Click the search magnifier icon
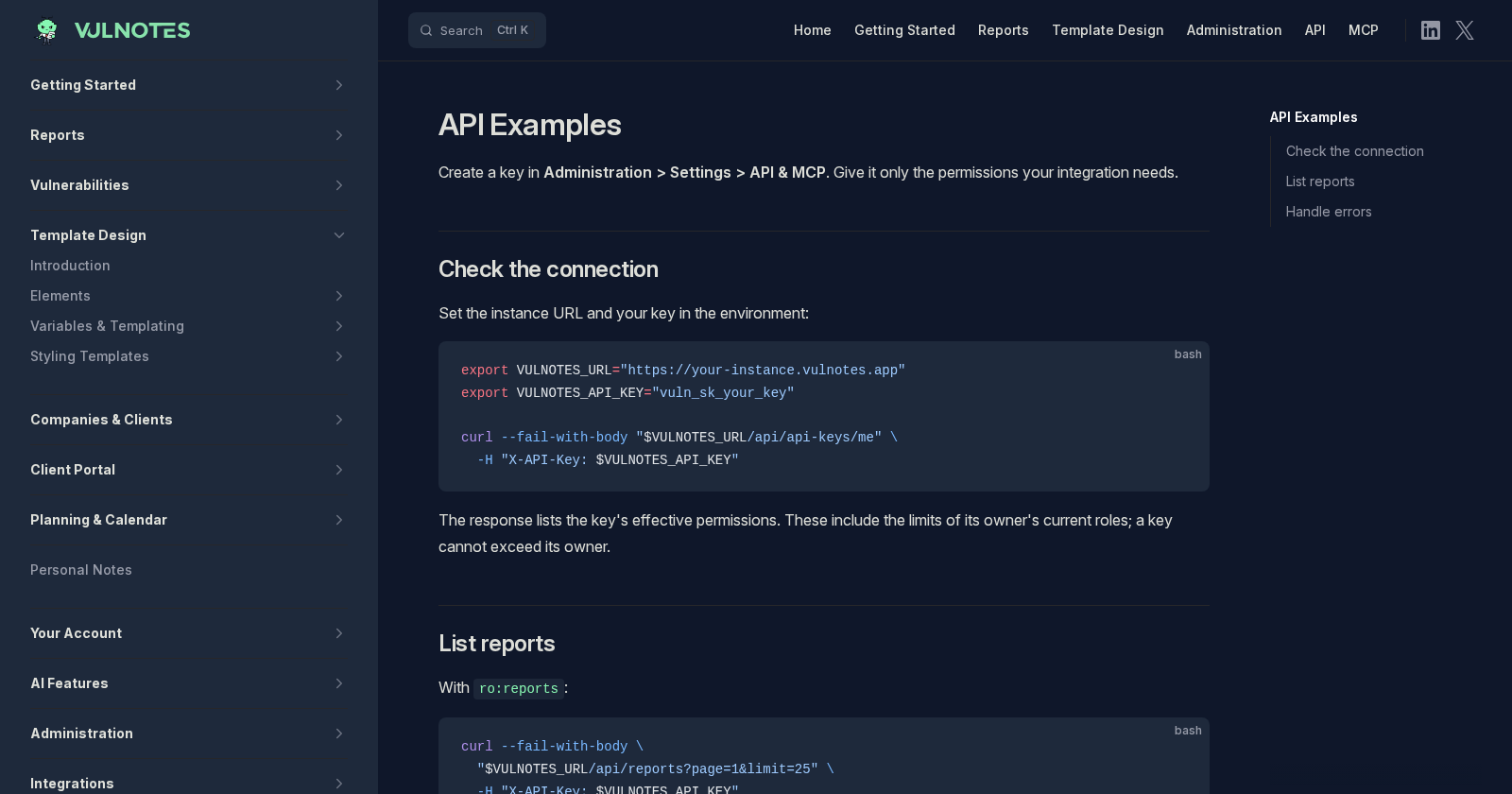1512x794 pixels. point(426,30)
